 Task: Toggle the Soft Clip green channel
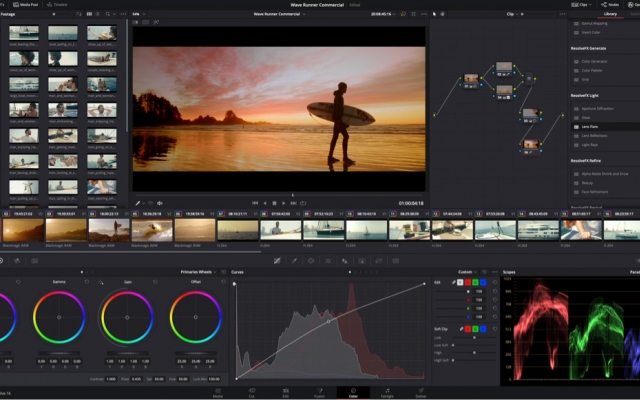point(476,329)
